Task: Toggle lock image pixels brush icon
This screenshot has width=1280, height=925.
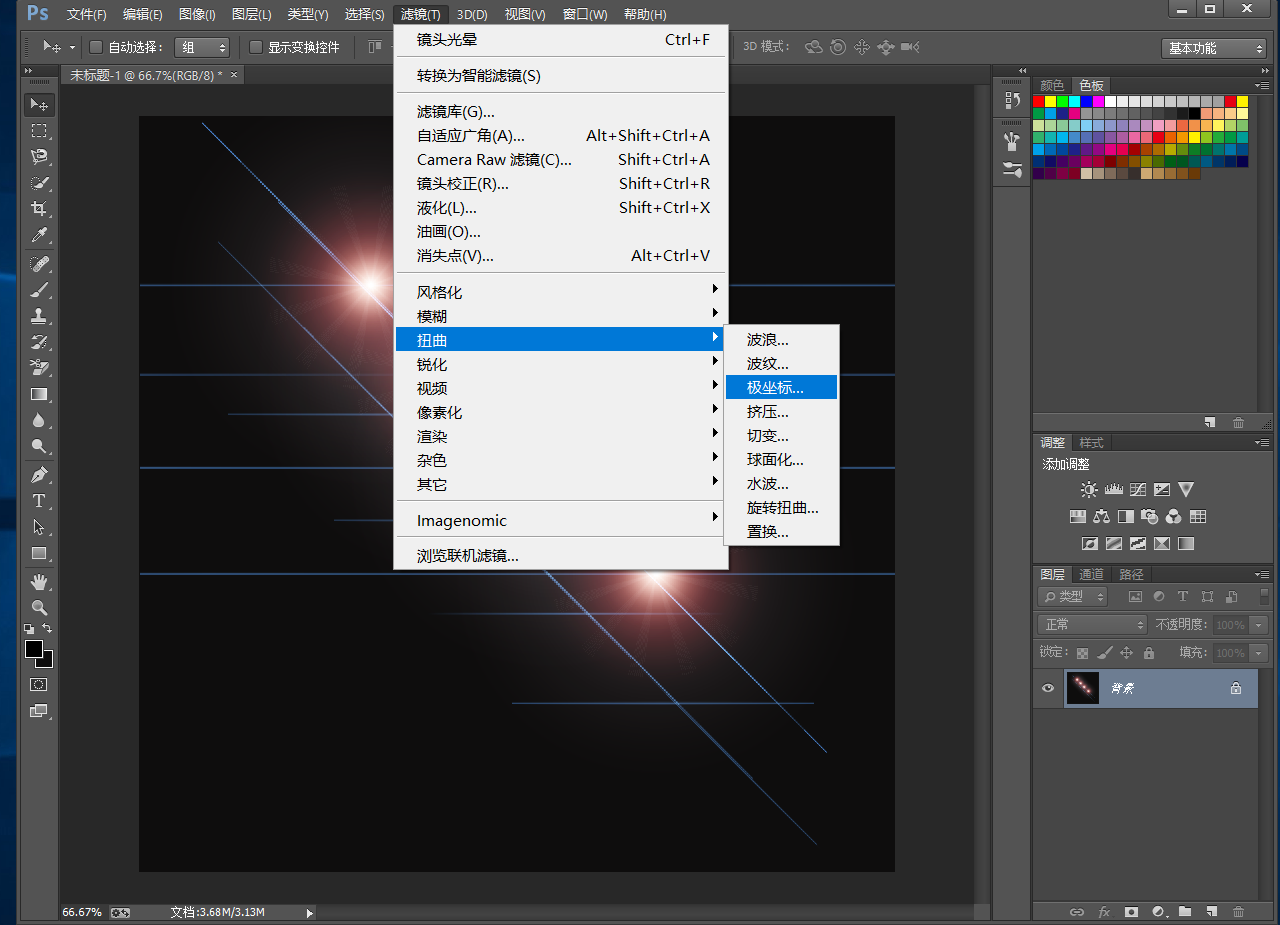Action: pyautogui.click(x=1104, y=653)
